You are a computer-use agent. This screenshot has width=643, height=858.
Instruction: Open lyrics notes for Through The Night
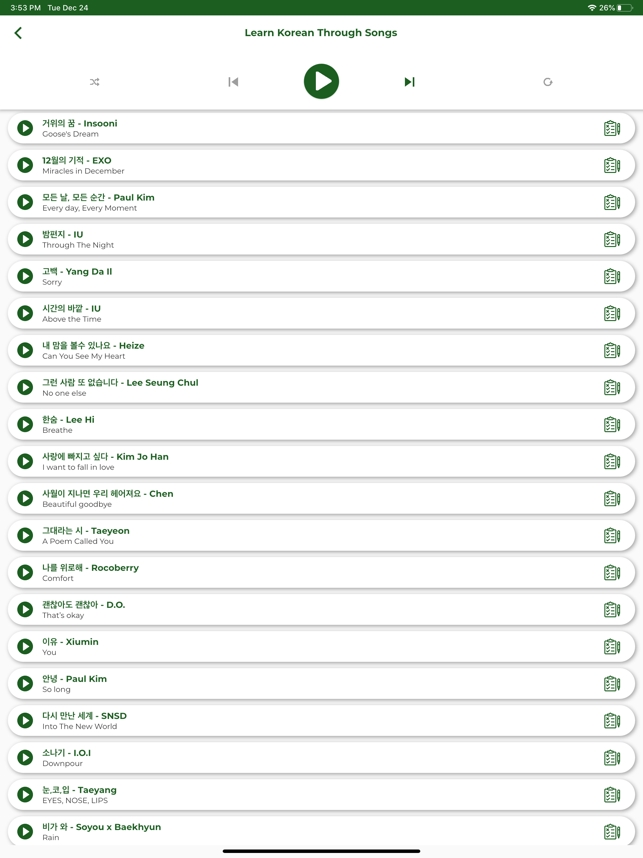[612, 239]
